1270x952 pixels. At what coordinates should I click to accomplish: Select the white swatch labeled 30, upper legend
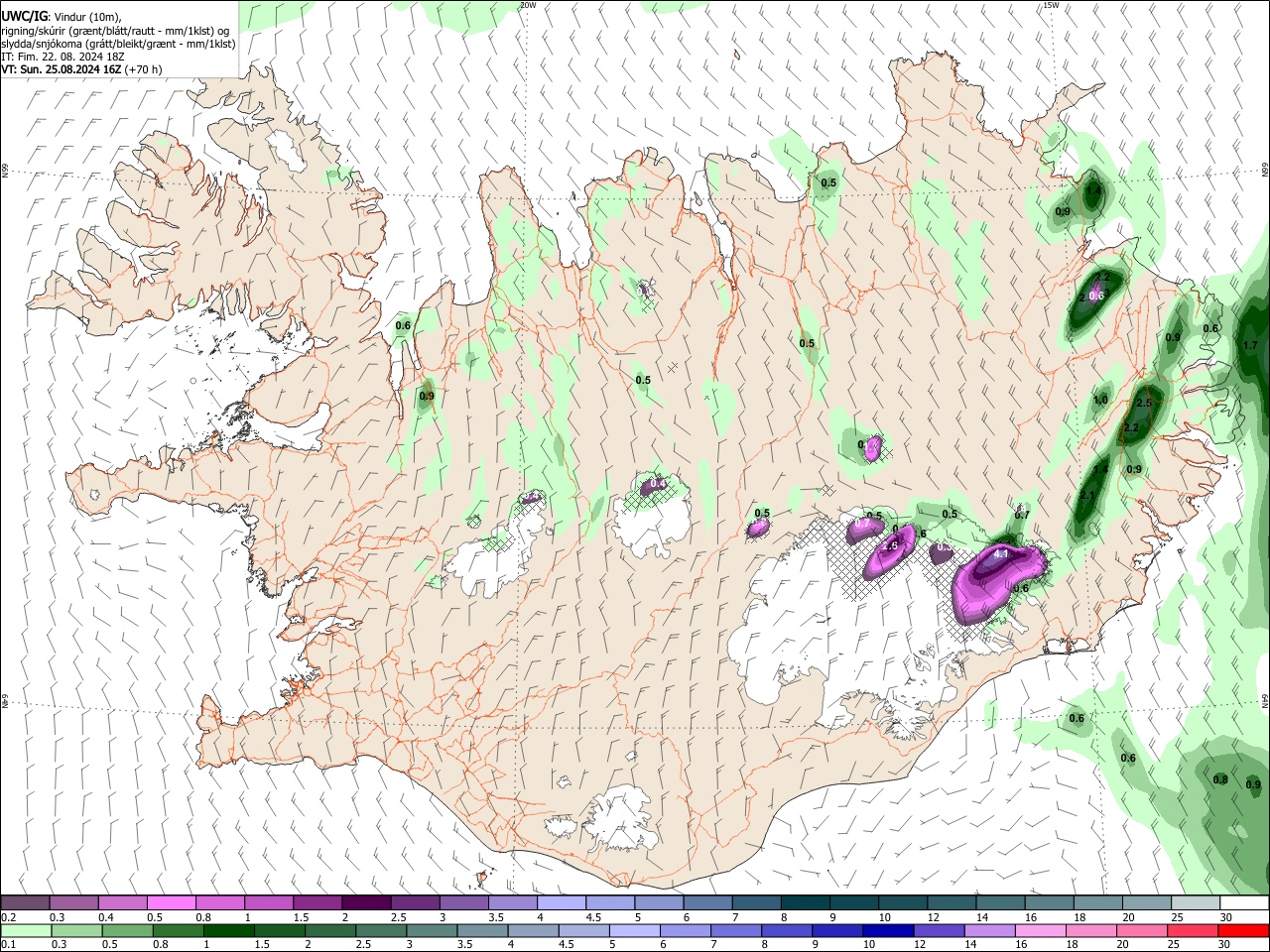[x=1245, y=903]
